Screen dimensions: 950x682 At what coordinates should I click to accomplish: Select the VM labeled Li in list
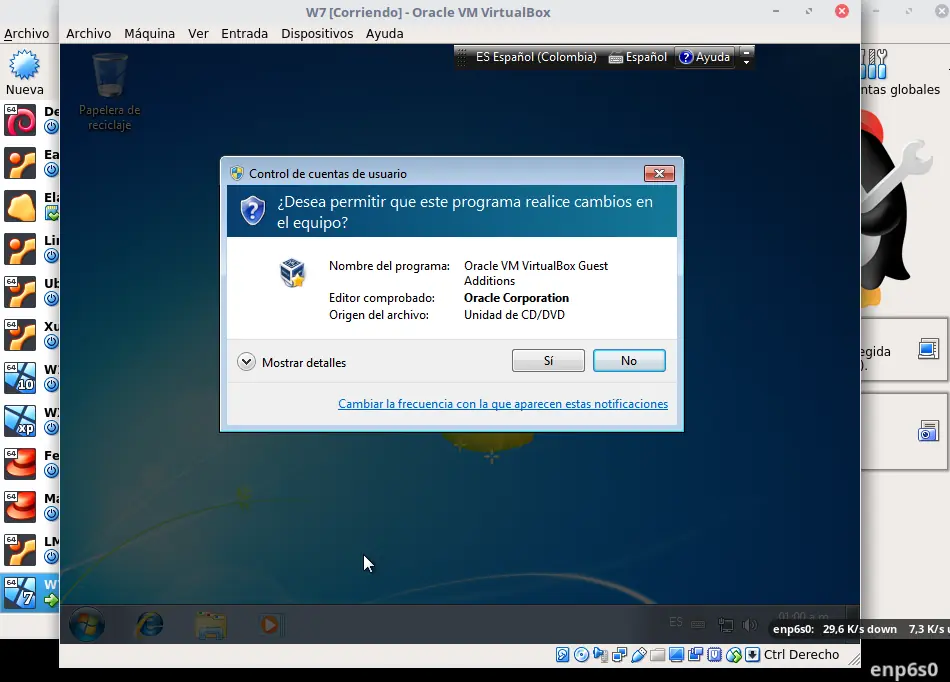(20, 249)
